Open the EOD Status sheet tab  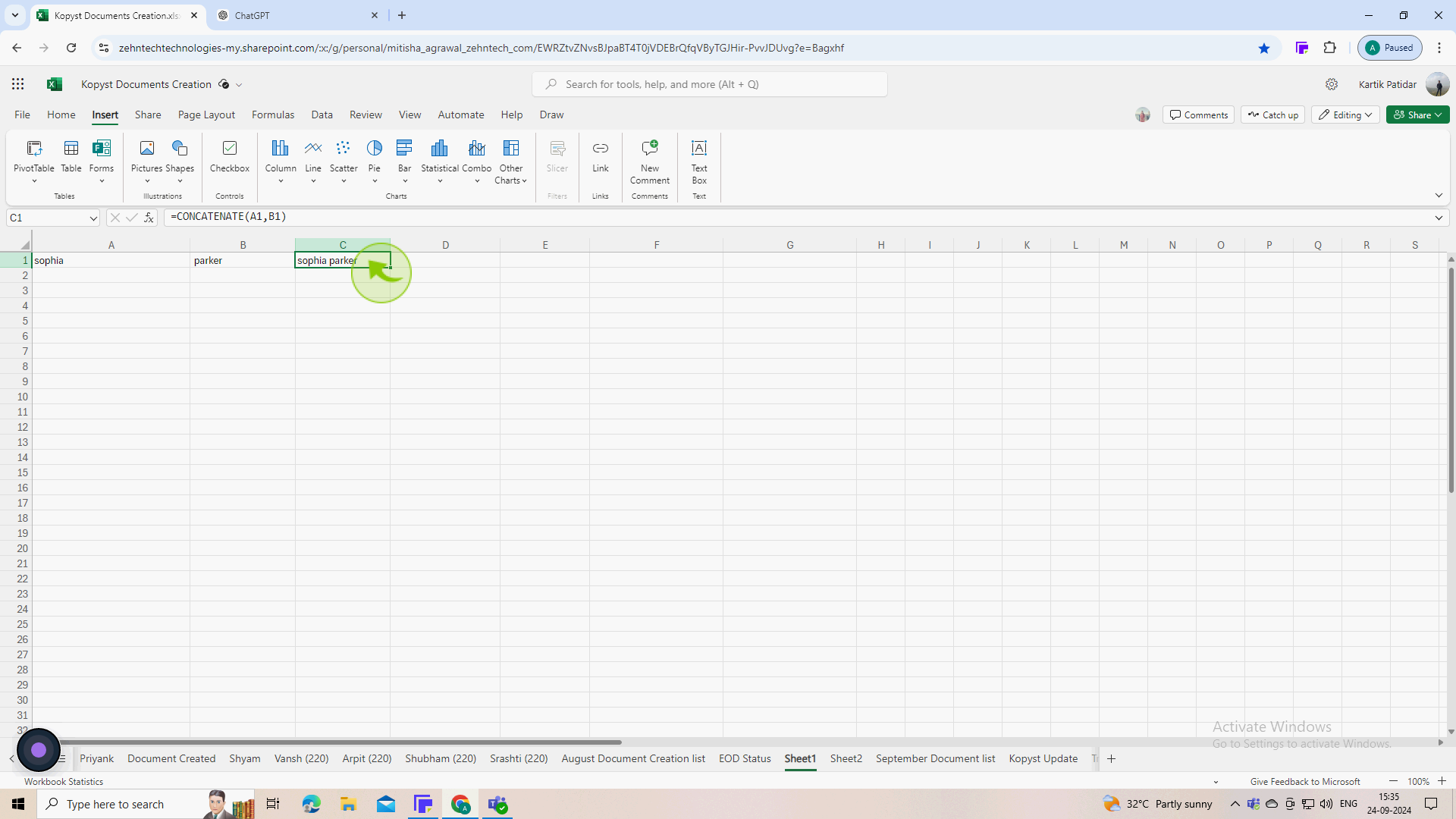(x=745, y=758)
